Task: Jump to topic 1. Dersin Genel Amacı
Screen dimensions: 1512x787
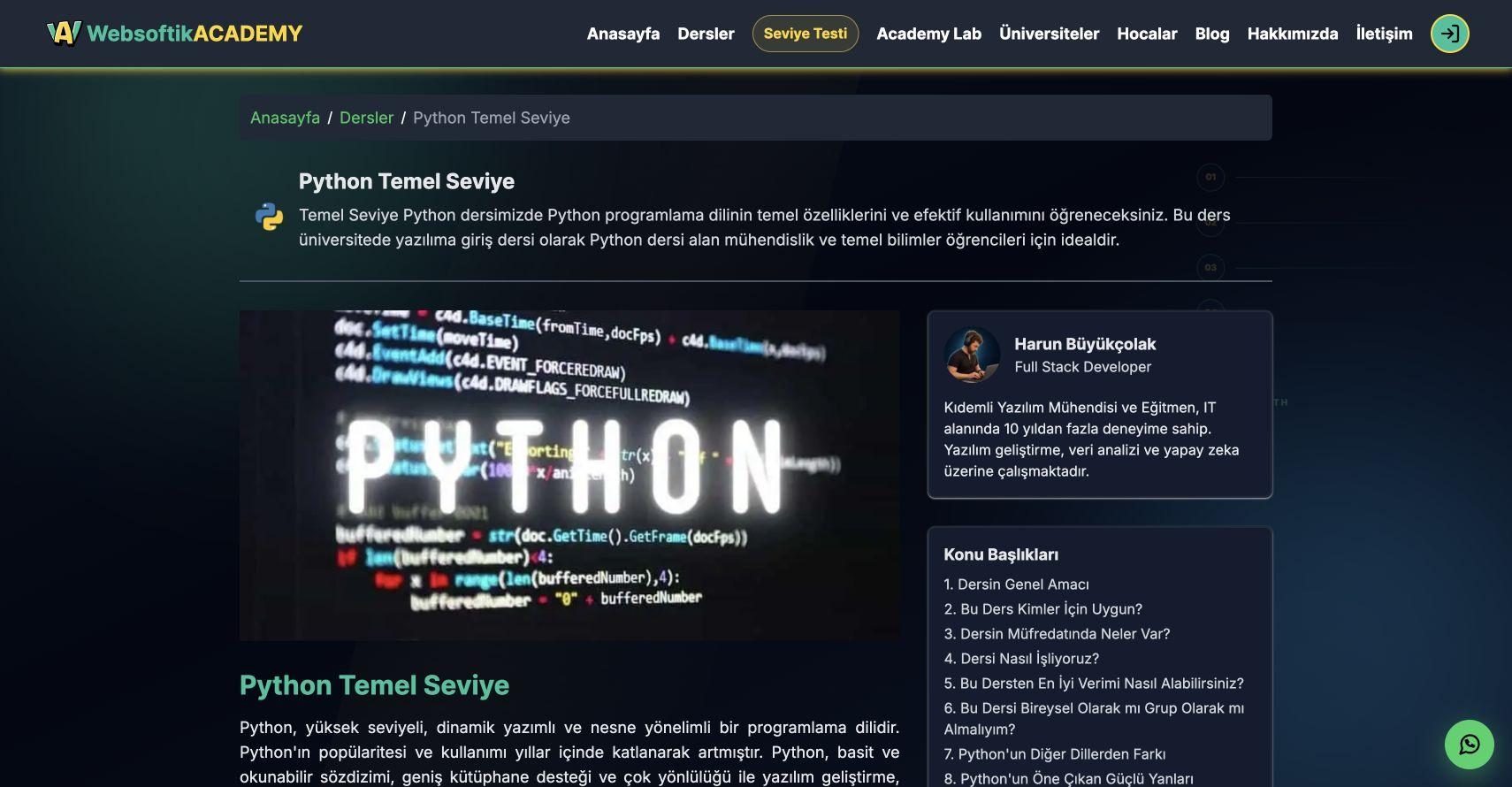Action: [1016, 585]
